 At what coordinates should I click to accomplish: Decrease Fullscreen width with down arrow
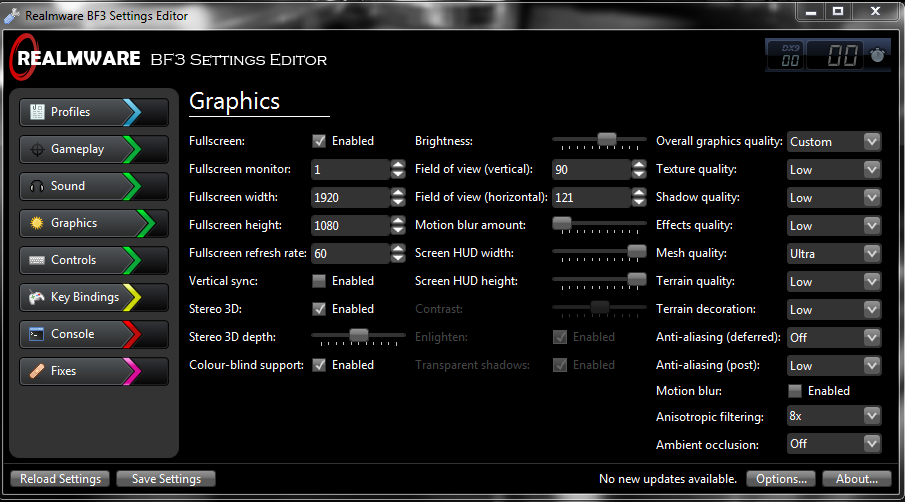point(398,203)
